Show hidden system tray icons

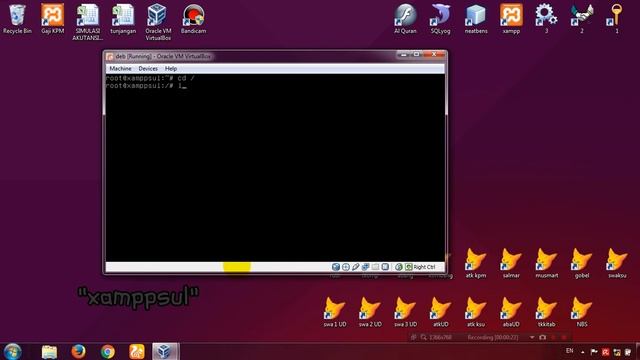[583, 352]
